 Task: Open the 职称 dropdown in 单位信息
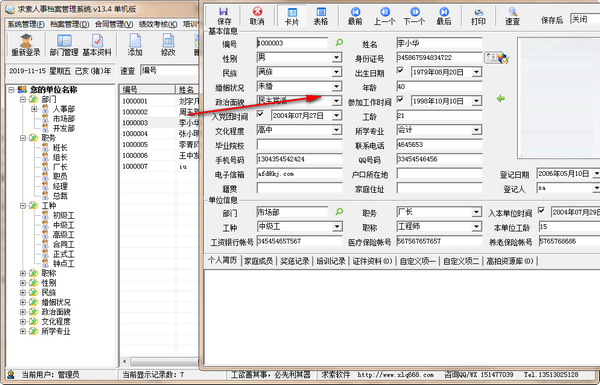476,227
